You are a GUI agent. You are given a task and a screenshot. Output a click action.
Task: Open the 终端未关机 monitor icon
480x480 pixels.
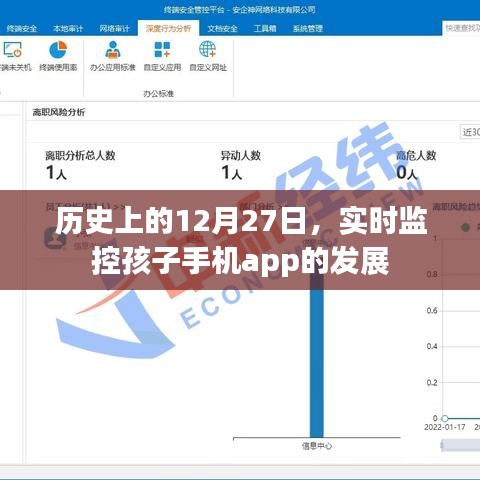tap(12, 50)
